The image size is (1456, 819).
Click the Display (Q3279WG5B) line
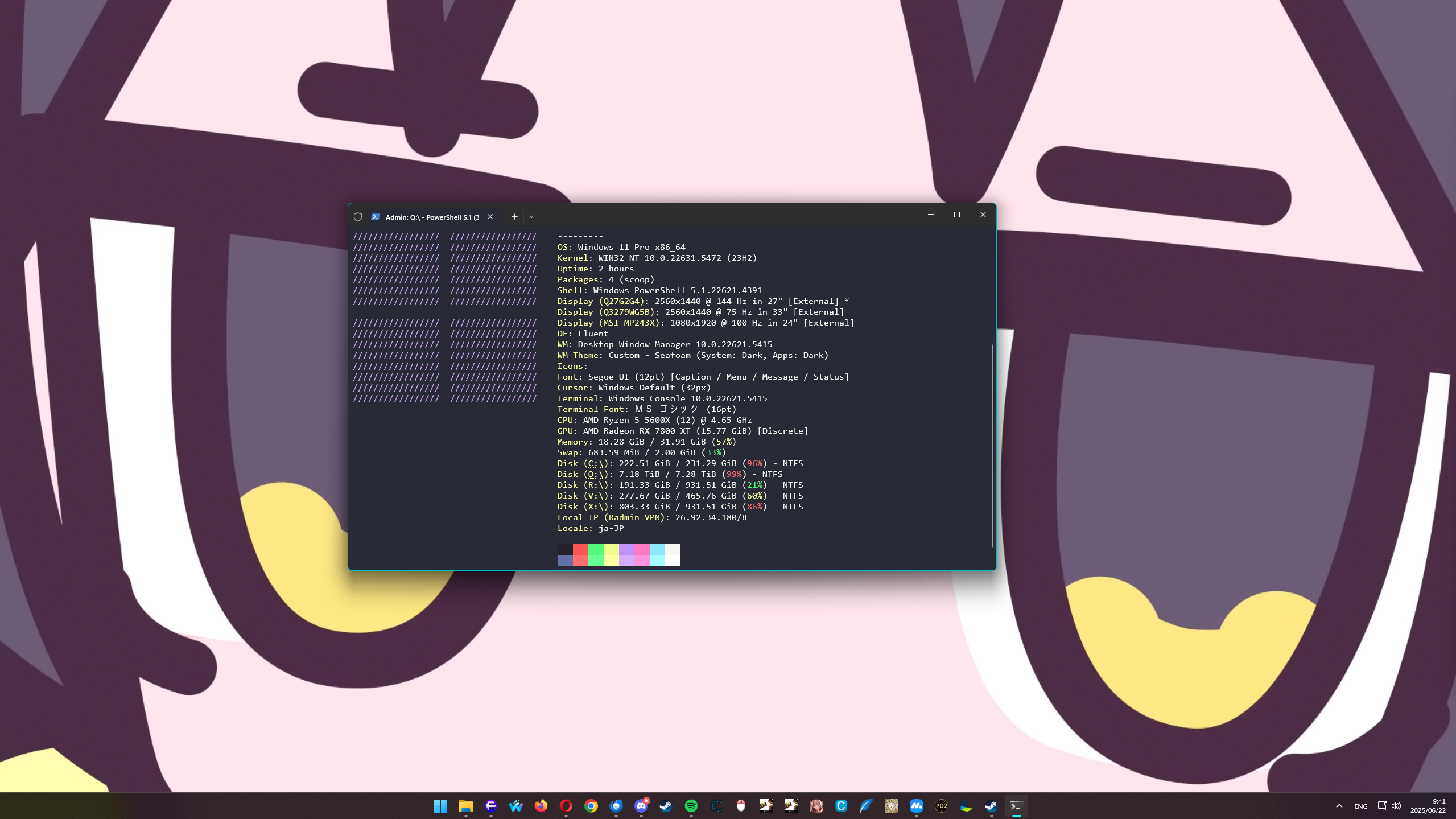701,312
